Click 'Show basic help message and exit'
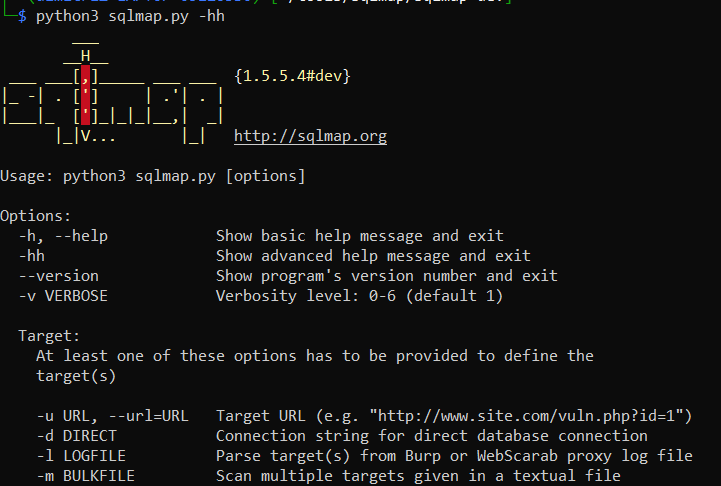 point(360,236)
